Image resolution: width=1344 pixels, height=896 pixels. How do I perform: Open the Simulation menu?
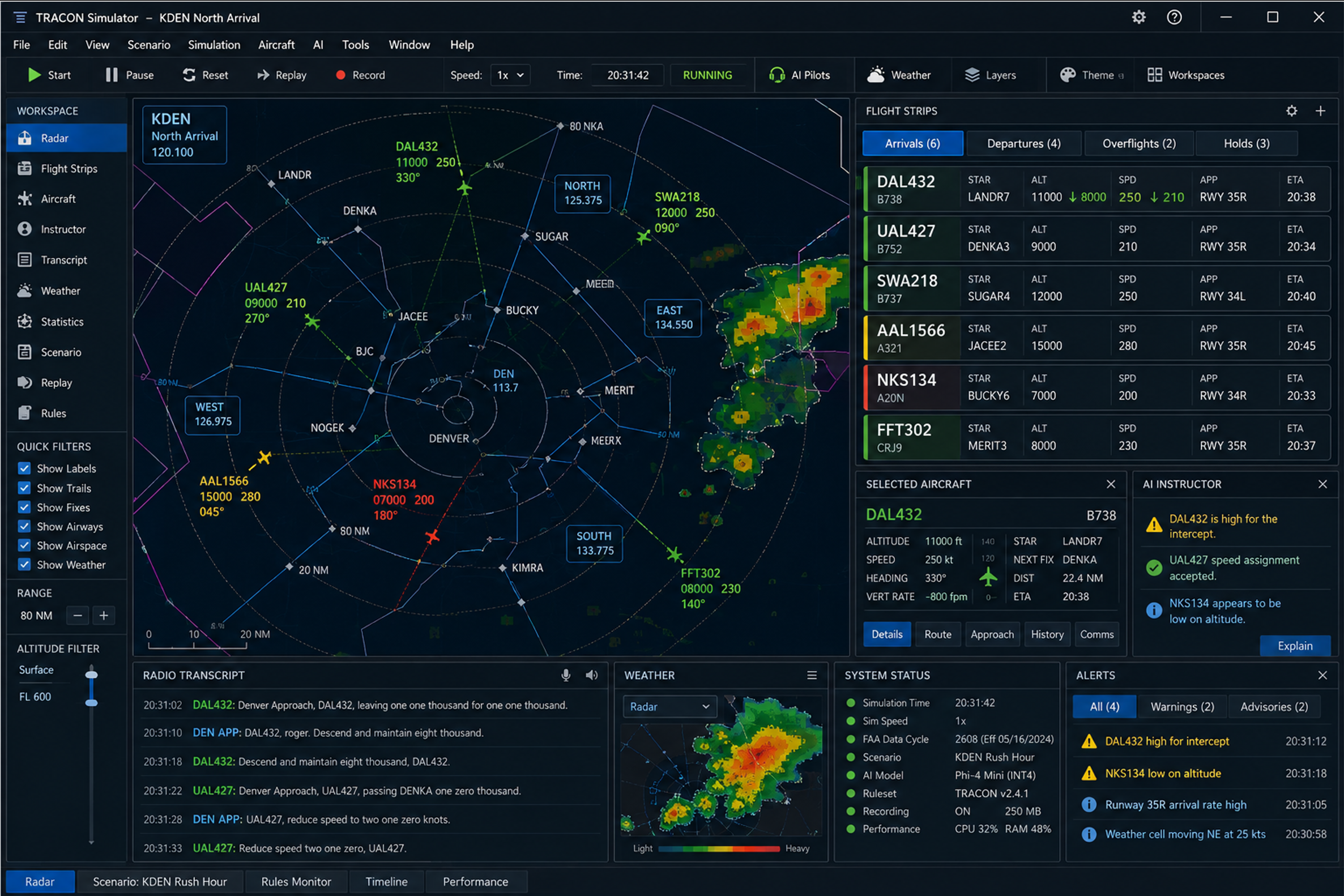pyautogui.click(x=214, y=45)
